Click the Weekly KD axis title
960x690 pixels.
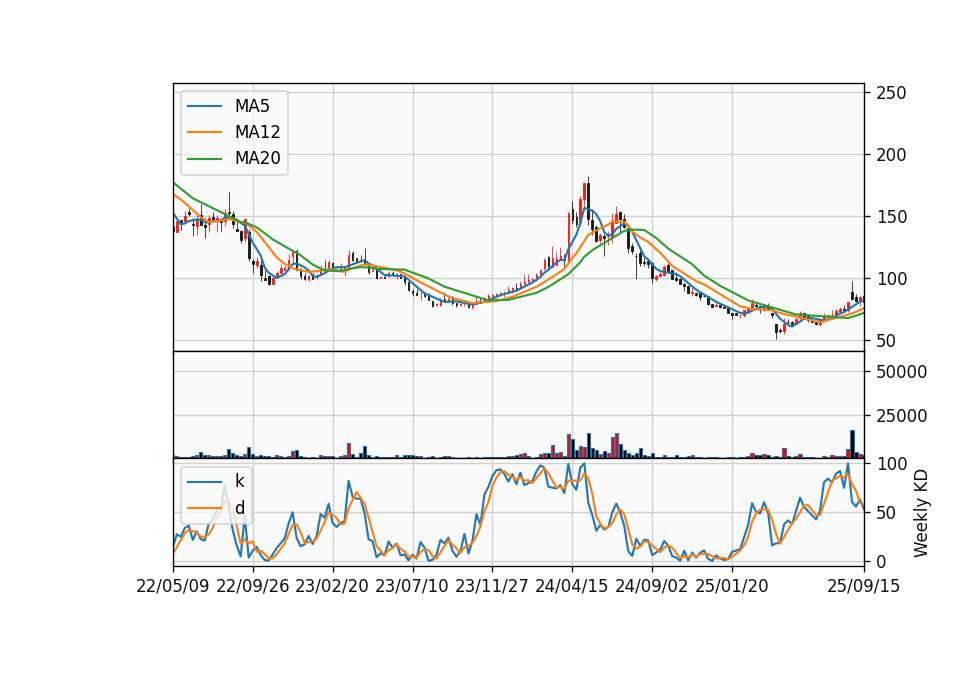click(x=921, y=513)
